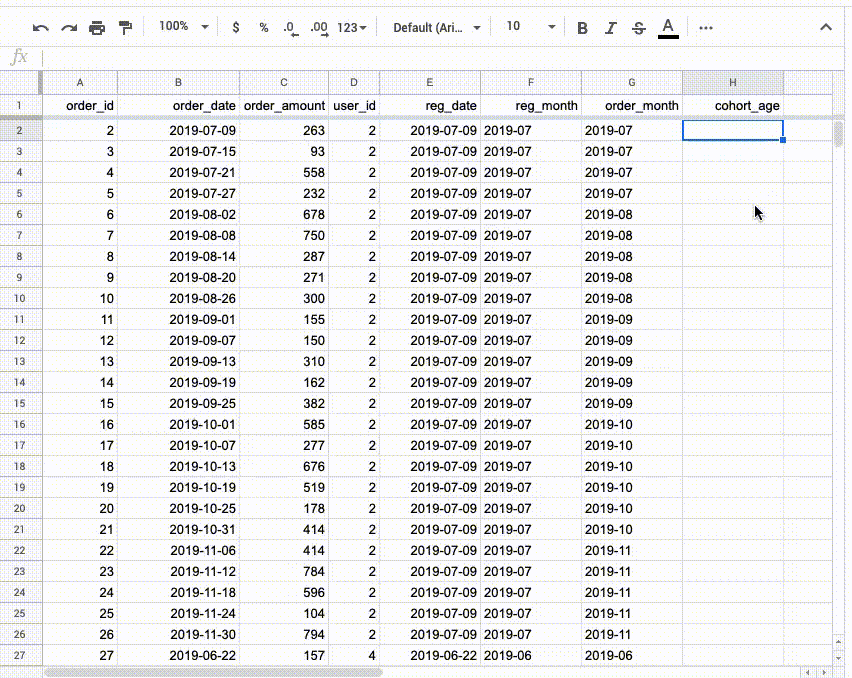This screenshot has height=678, width=852.
Task: Click order amount cell 157
Action: coord(284,656)
